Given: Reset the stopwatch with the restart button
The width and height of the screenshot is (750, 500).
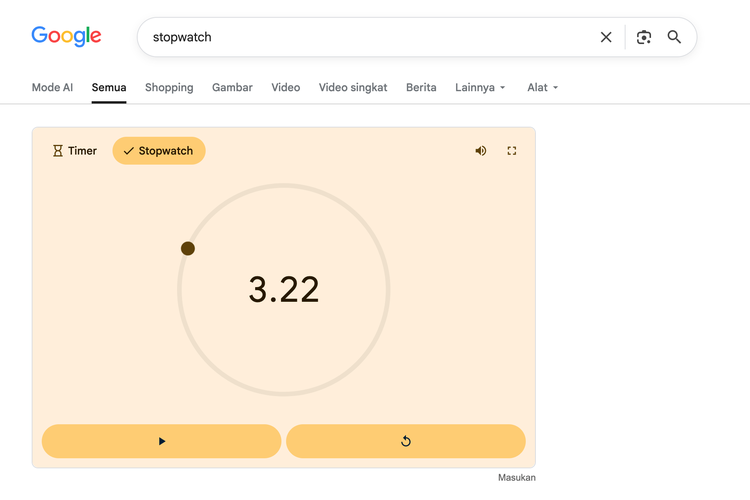Looking at the screenshot, I should tap(406, 441).
